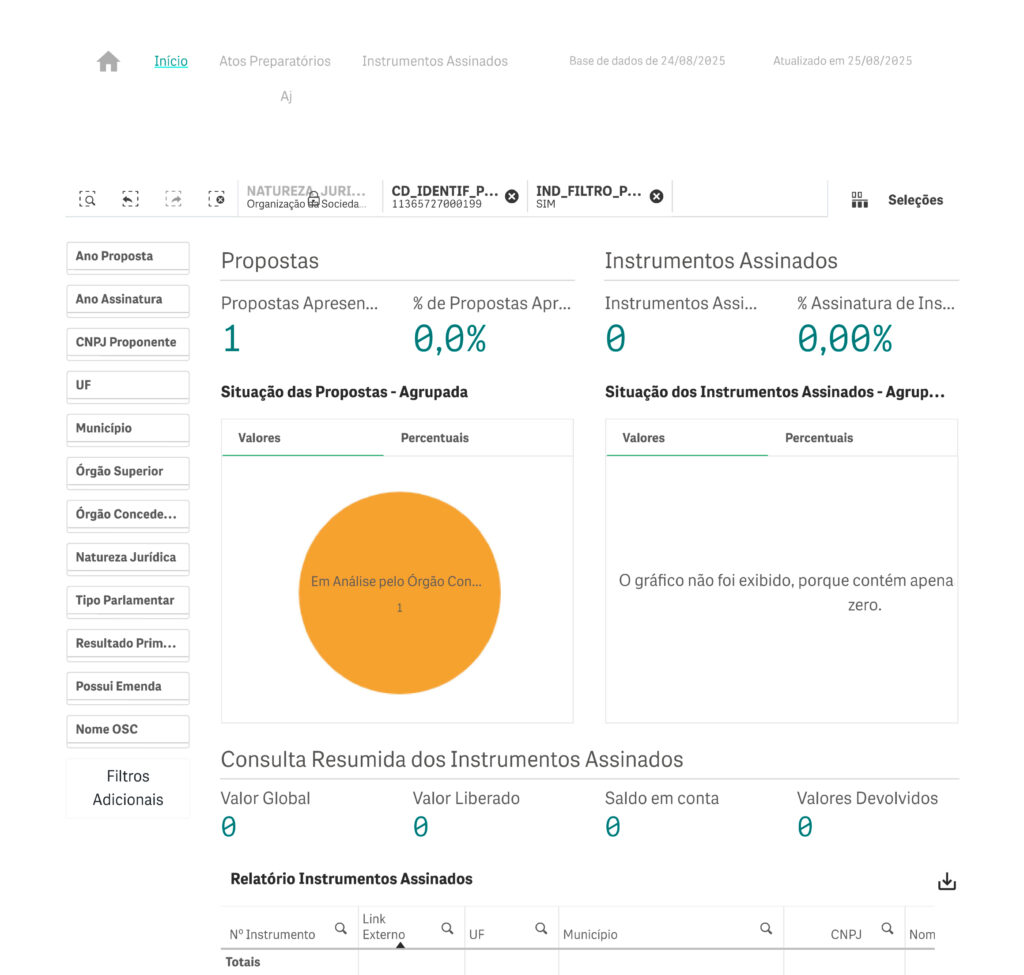
Task: Switch to Percentuais tab under Propostas chart
Action: [x=434, y=438]
